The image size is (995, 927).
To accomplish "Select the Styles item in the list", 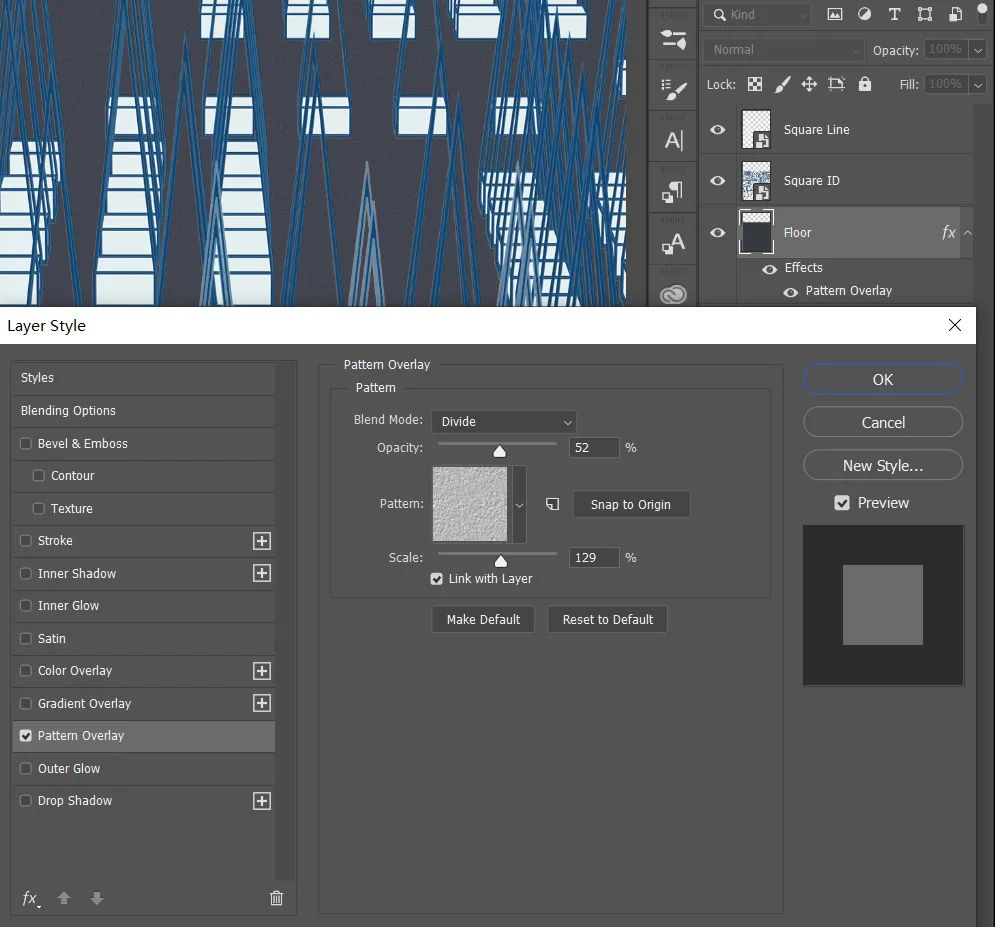I will point(38,378).
